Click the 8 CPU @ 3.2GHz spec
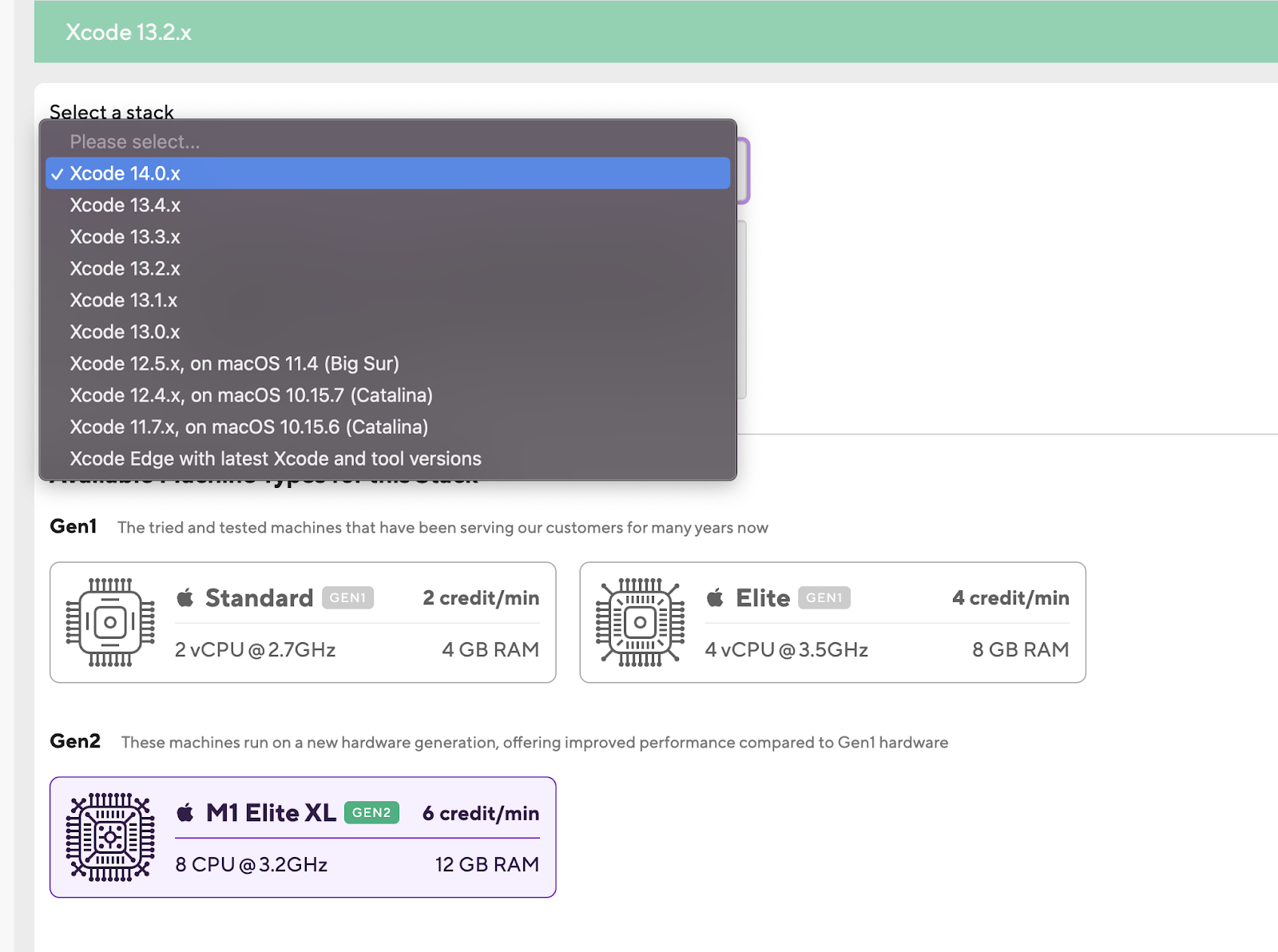 point(251,864)
